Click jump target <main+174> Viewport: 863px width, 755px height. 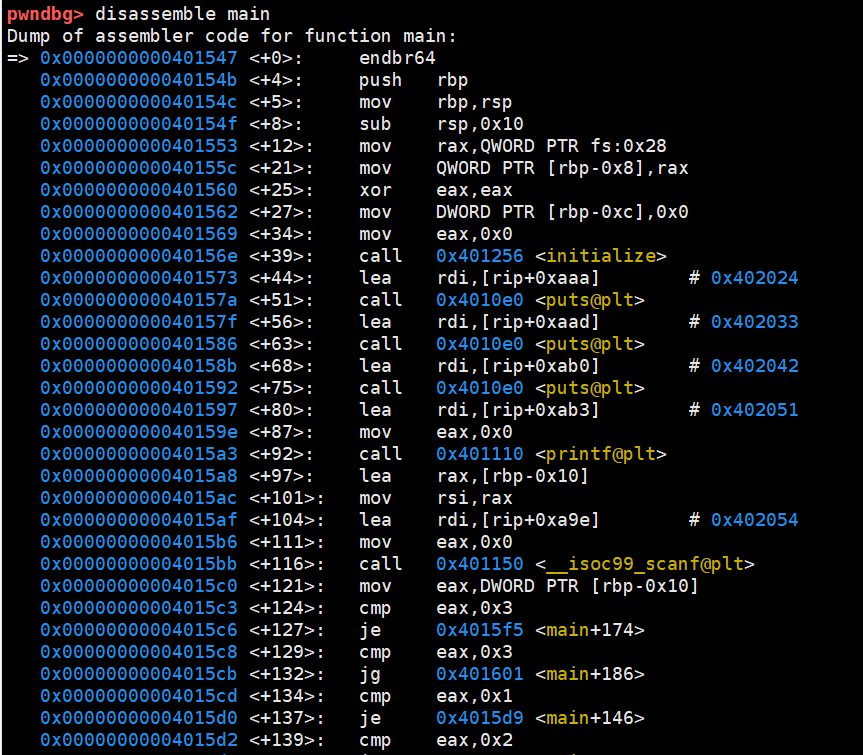[589, 630]
